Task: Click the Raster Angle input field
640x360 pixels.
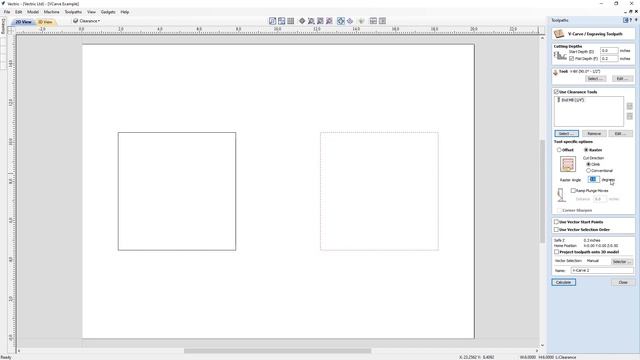Action: (593, 180)
